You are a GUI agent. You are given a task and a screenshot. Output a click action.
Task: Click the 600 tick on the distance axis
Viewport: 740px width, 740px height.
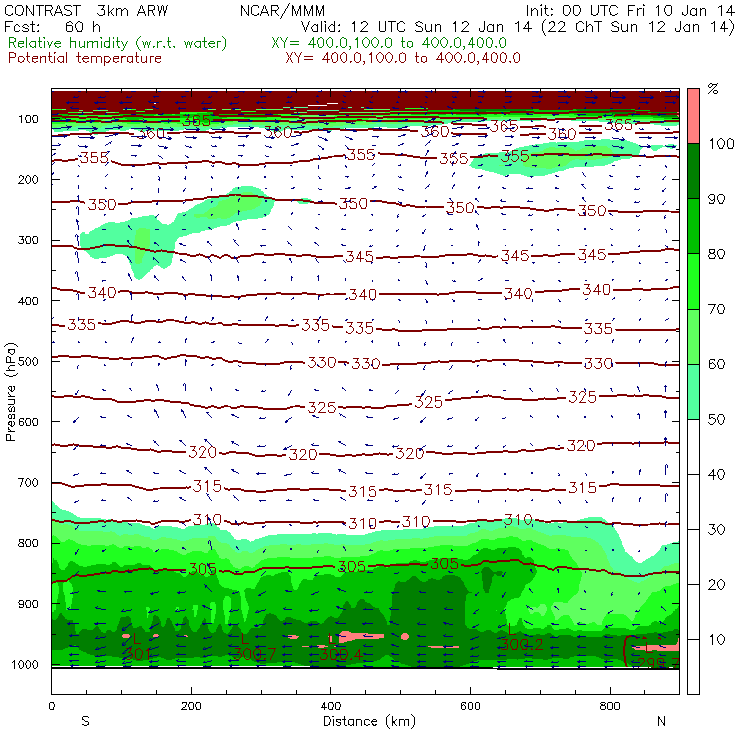coord(470,706)
